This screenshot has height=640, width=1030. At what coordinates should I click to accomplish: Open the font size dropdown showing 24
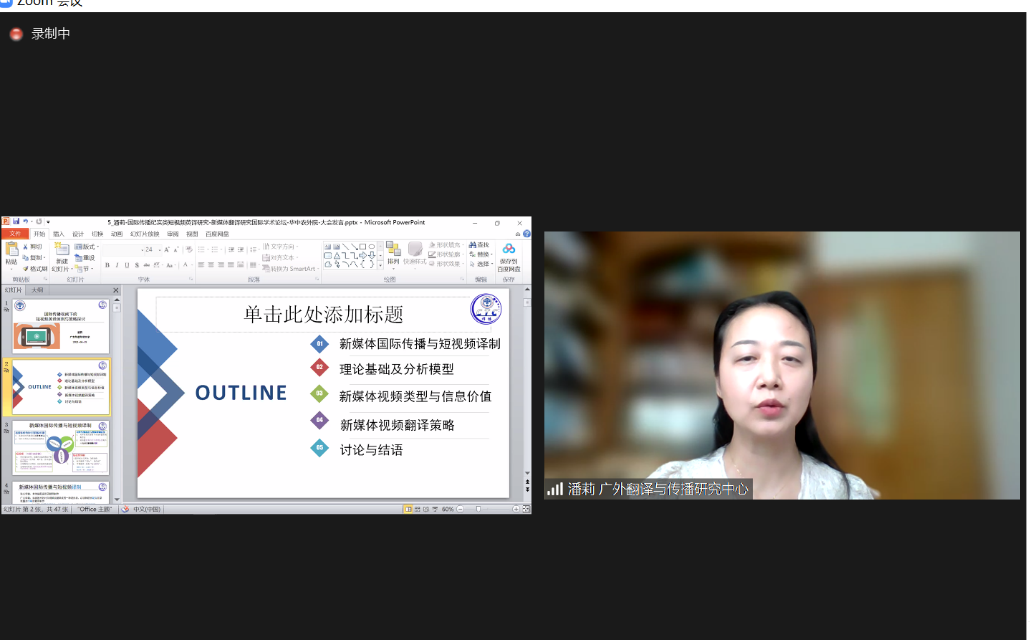click(x=150, y=249)
